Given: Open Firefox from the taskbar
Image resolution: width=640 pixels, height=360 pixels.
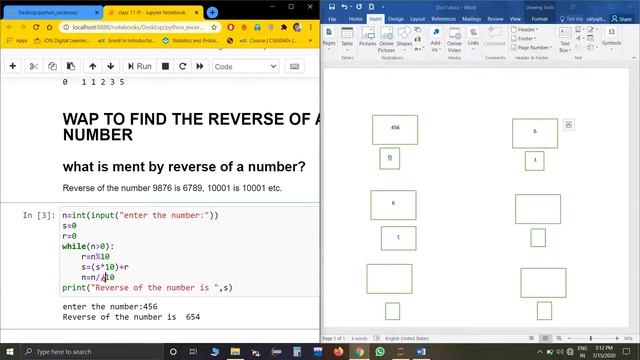Looking at the screenshot, I should (338, 351).
